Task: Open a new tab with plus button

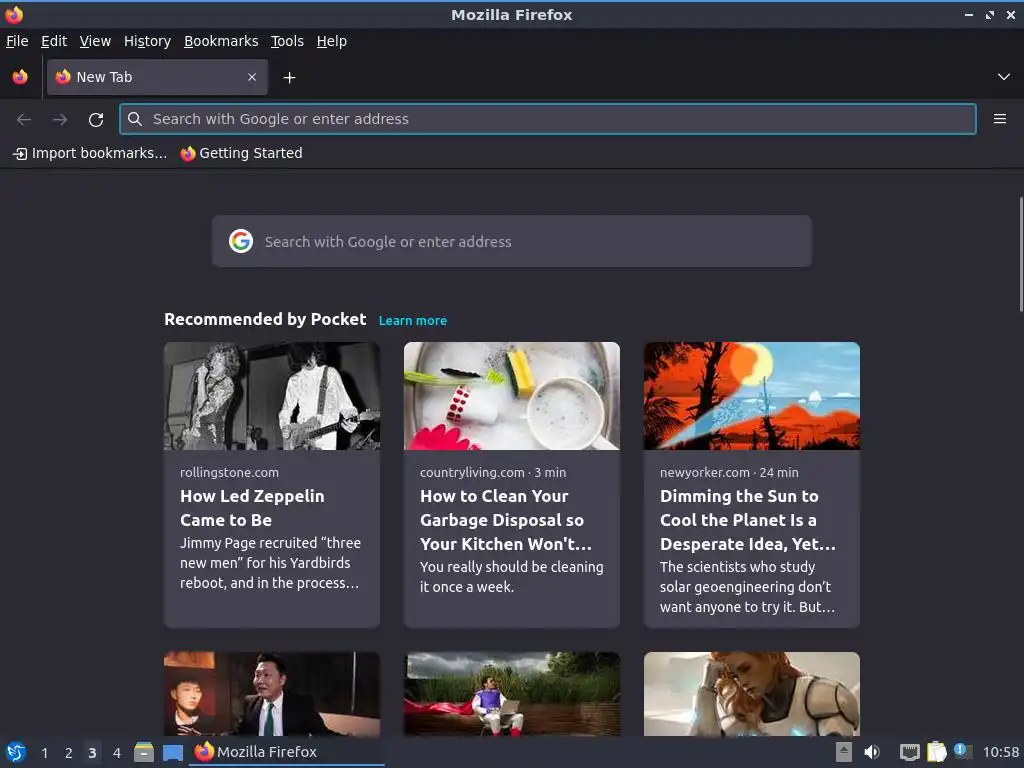Action: coord(289,78)
